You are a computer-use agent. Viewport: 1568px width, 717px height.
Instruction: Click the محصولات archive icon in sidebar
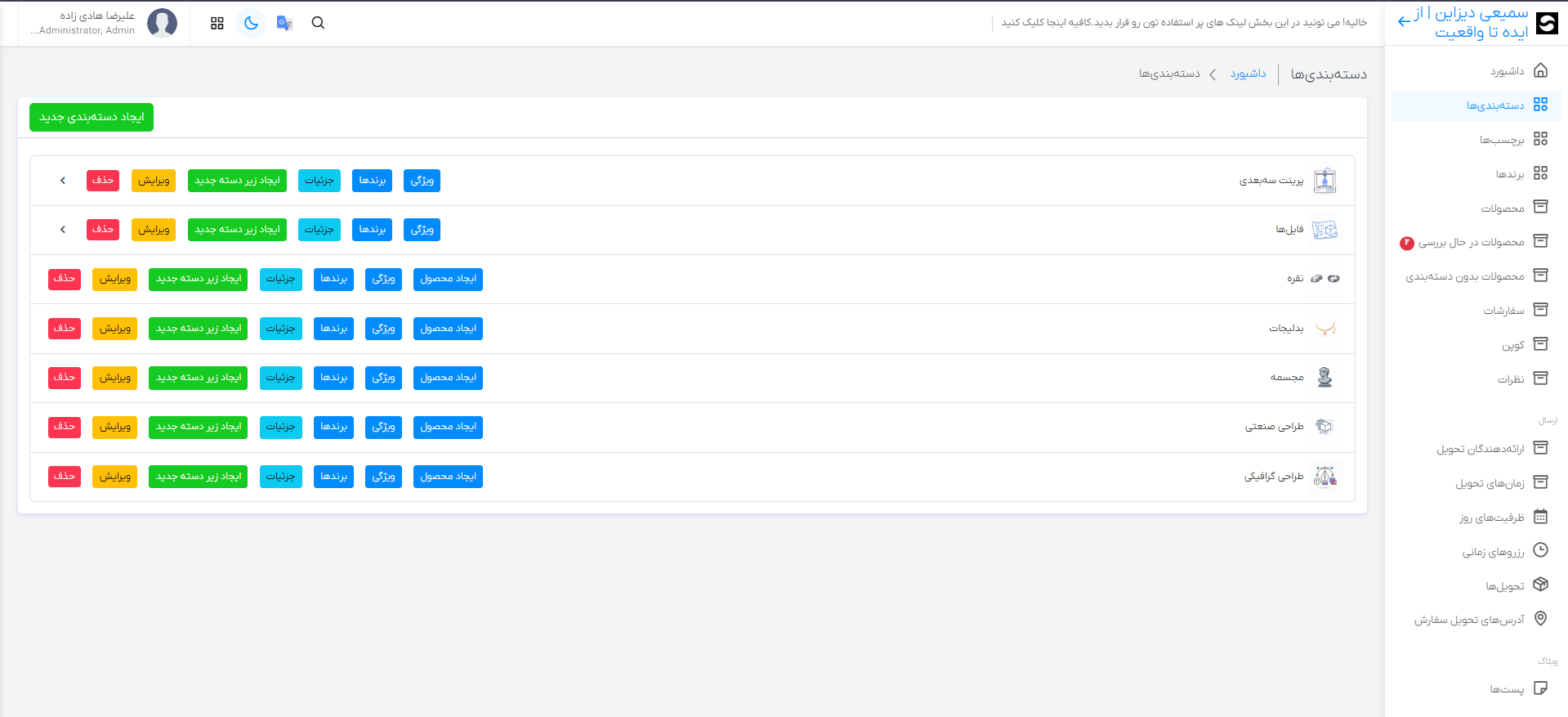click(x=1540, y=207)
